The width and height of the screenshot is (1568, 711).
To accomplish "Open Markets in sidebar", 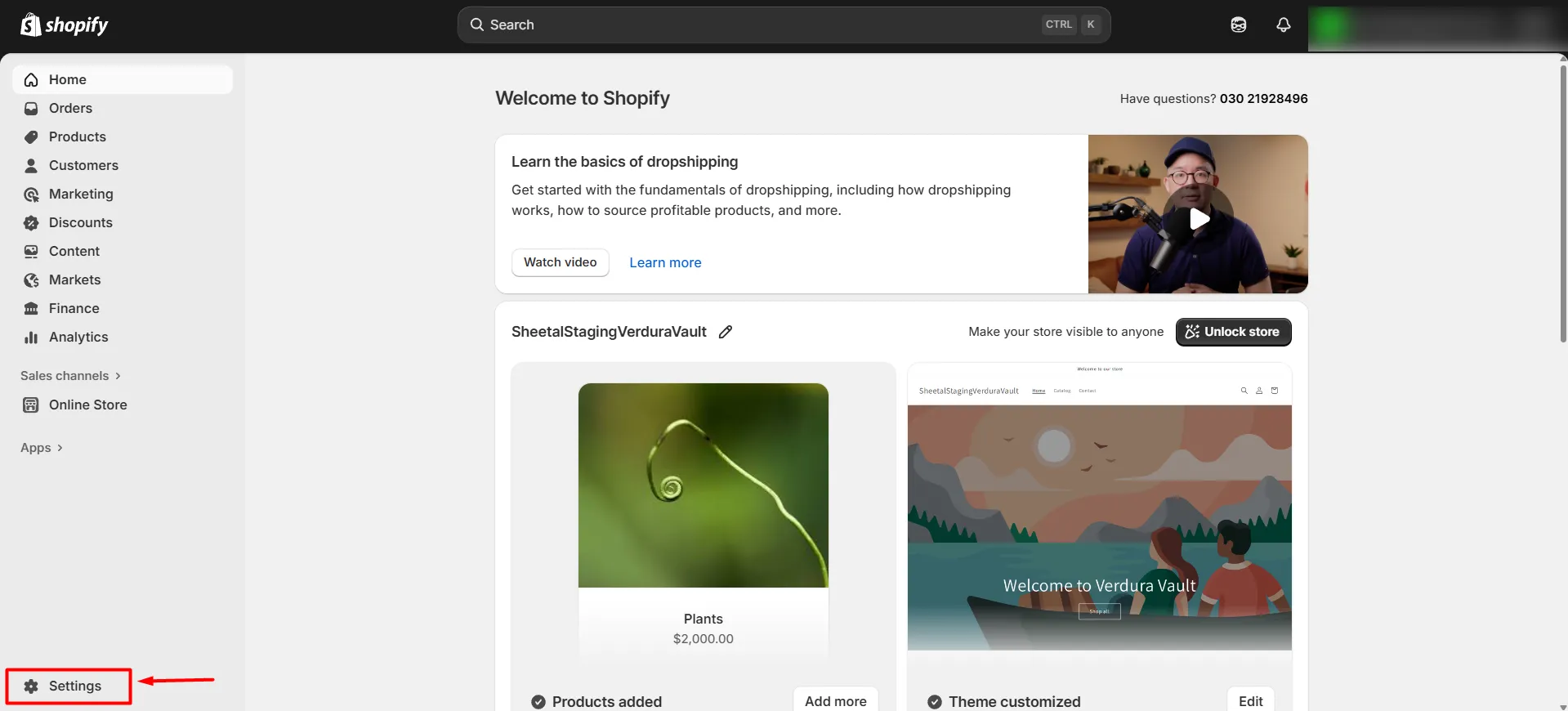I will 123,279.
